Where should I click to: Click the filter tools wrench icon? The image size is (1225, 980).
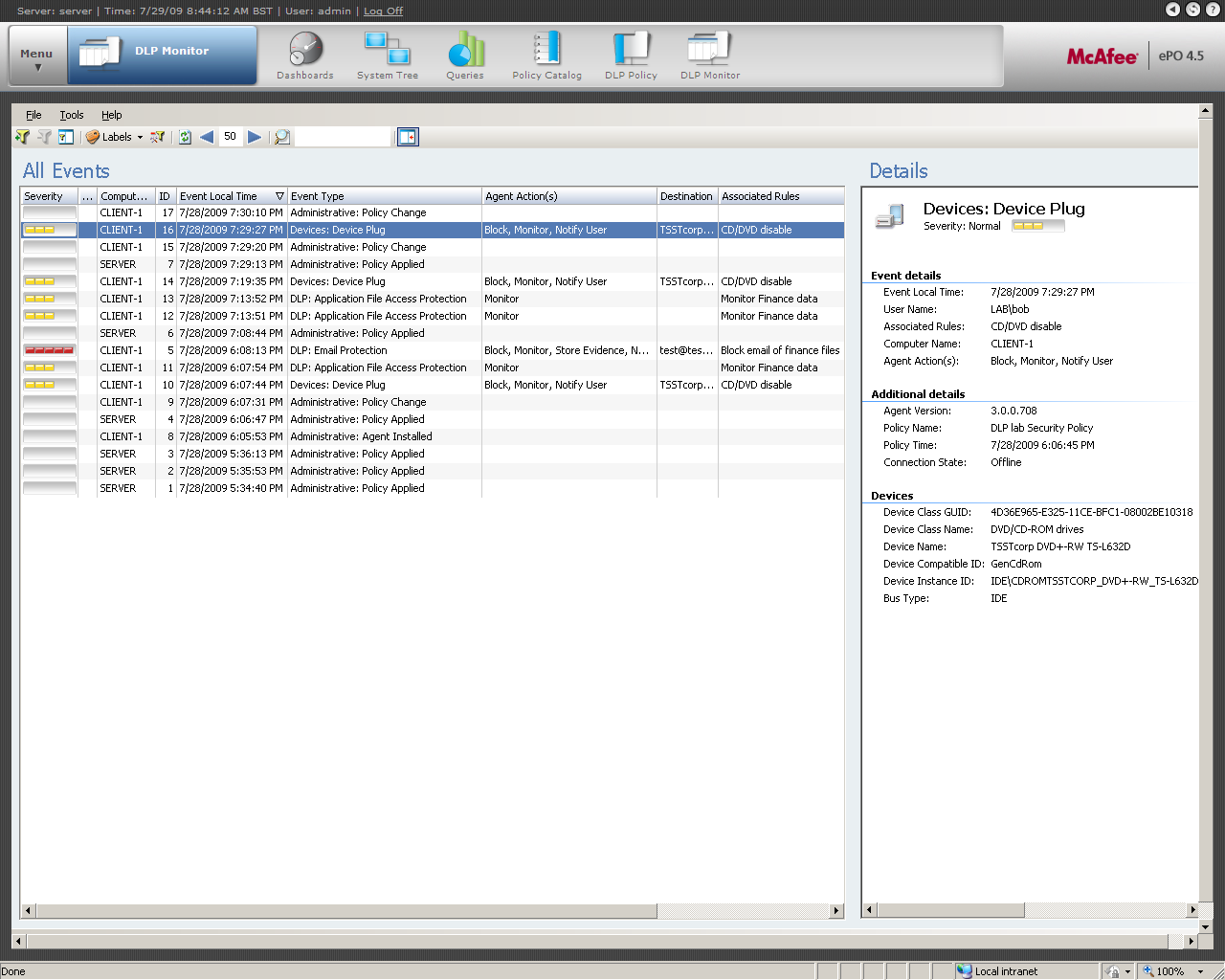tap(158, 137)
